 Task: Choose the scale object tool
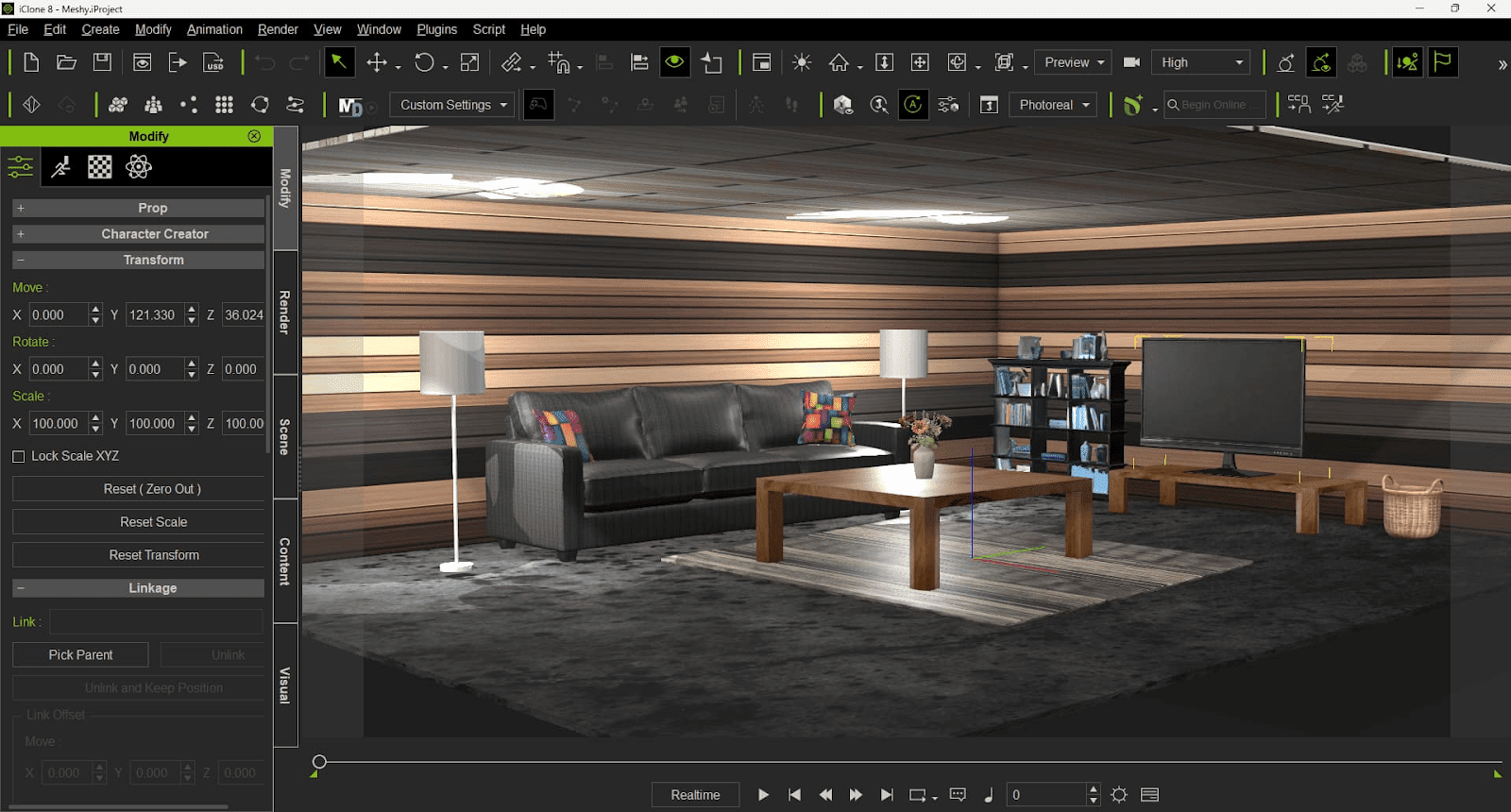[x=469, y=62]
